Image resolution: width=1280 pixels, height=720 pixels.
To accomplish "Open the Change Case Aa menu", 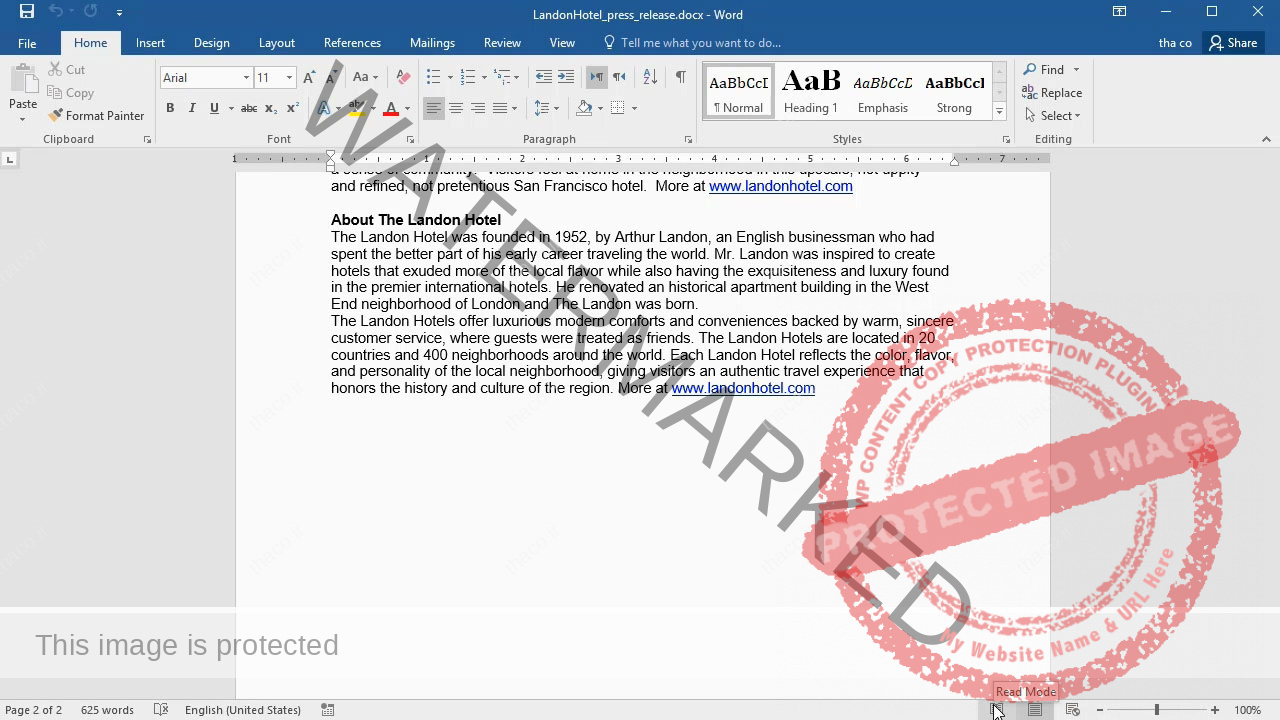I will point(365,78).
